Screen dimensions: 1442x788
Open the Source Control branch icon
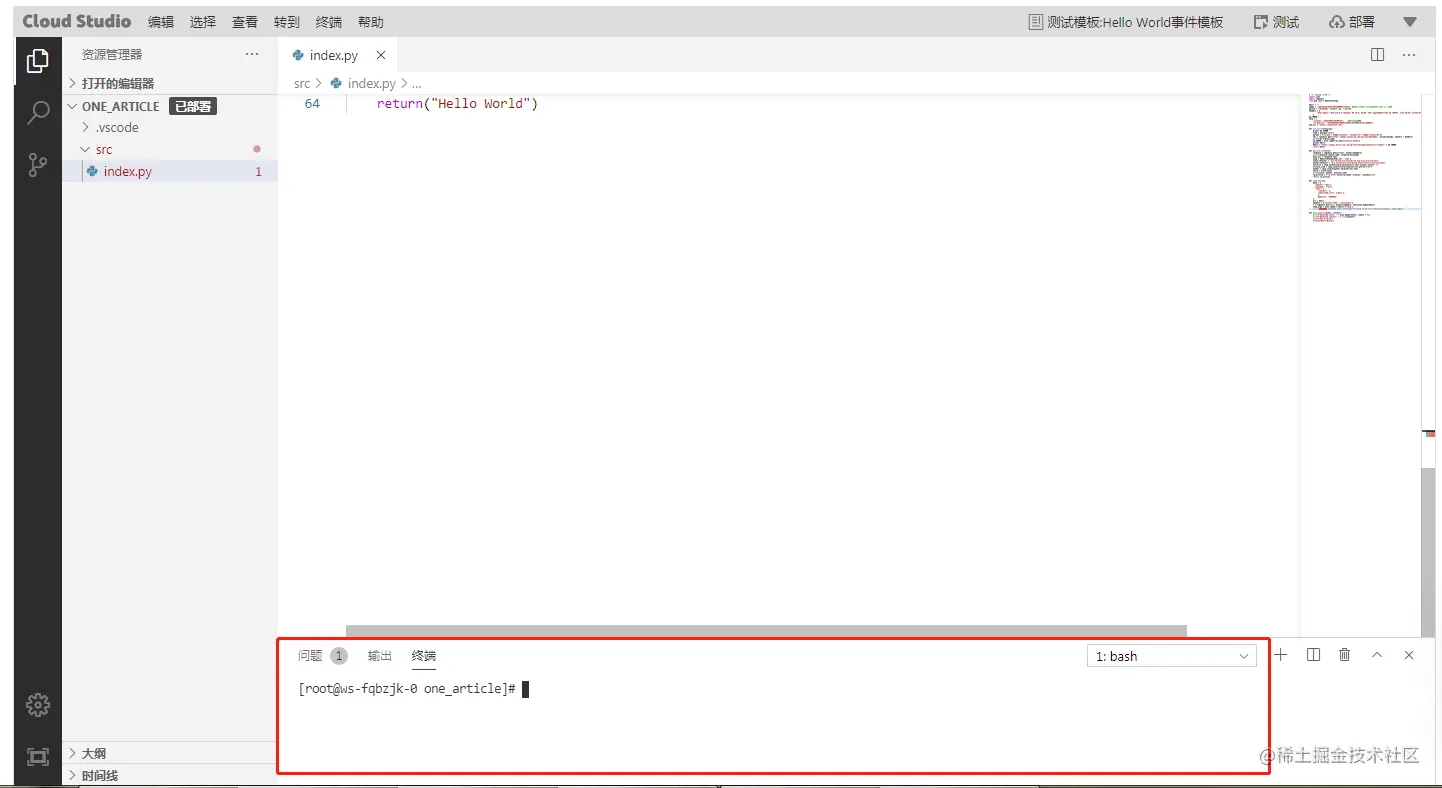tap(38, 165)
